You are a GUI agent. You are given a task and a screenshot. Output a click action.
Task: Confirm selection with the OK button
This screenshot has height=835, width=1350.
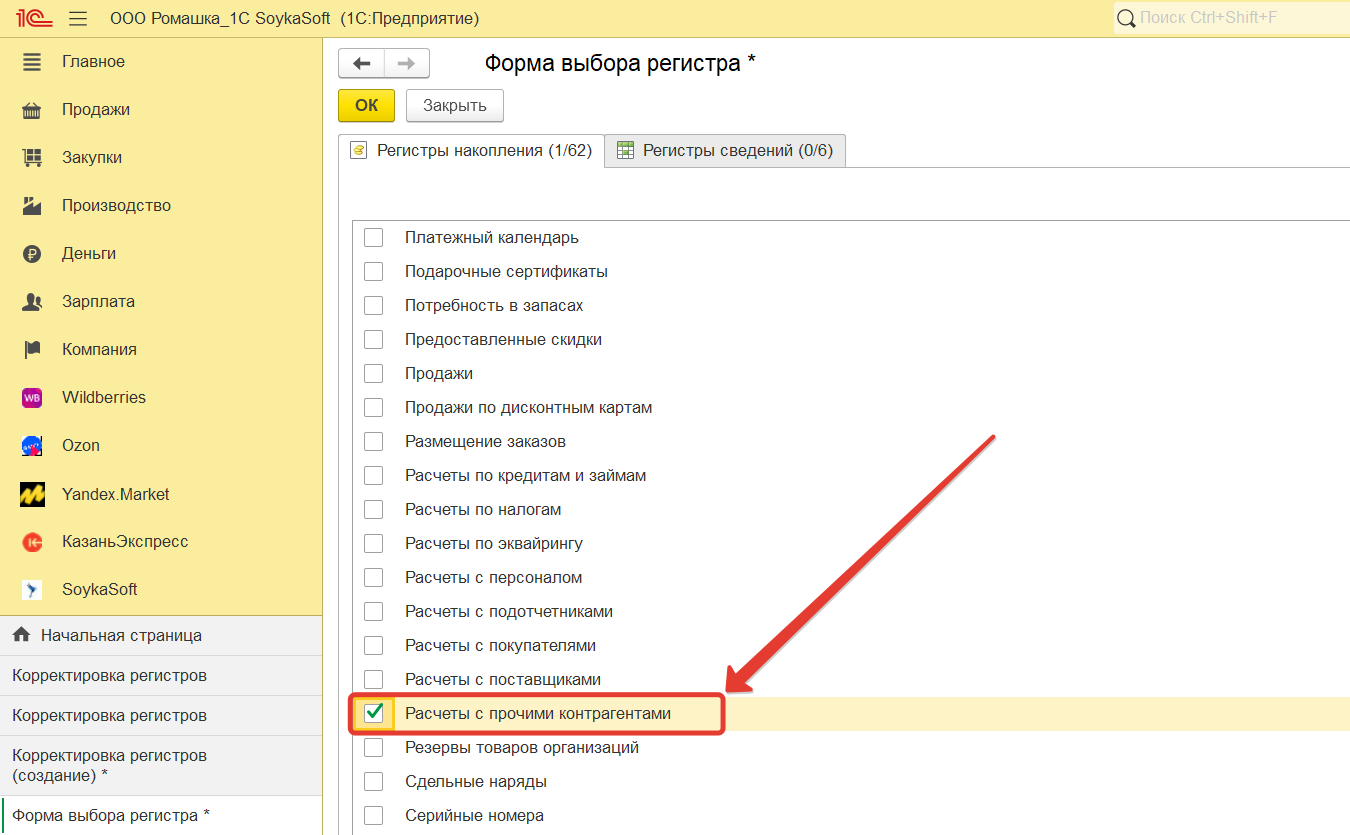(367, 105)
